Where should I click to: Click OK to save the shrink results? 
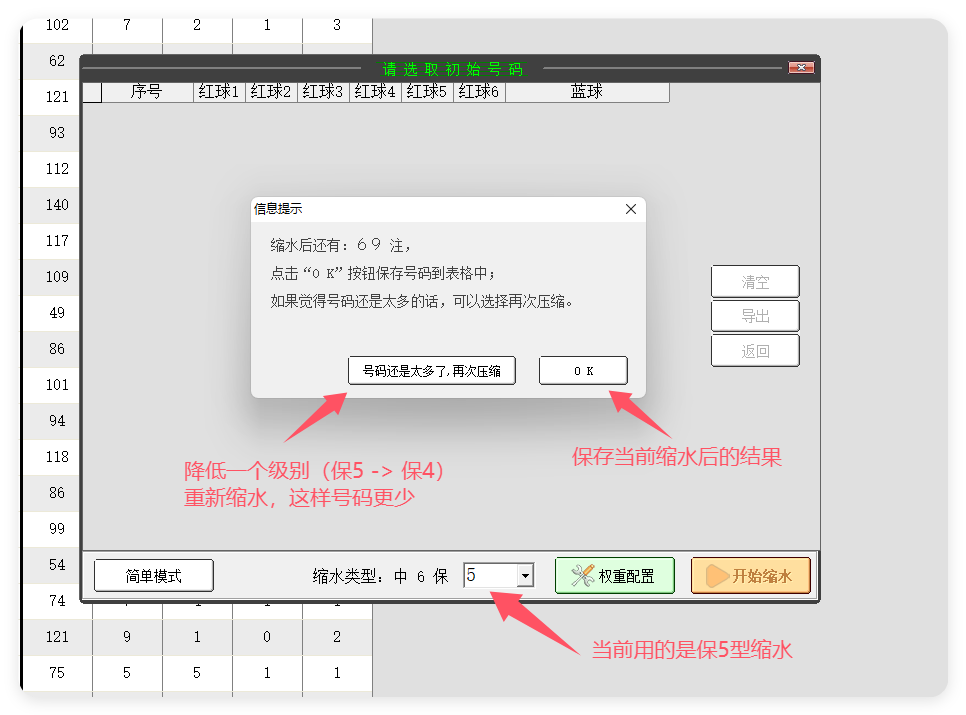coord(583,370)
